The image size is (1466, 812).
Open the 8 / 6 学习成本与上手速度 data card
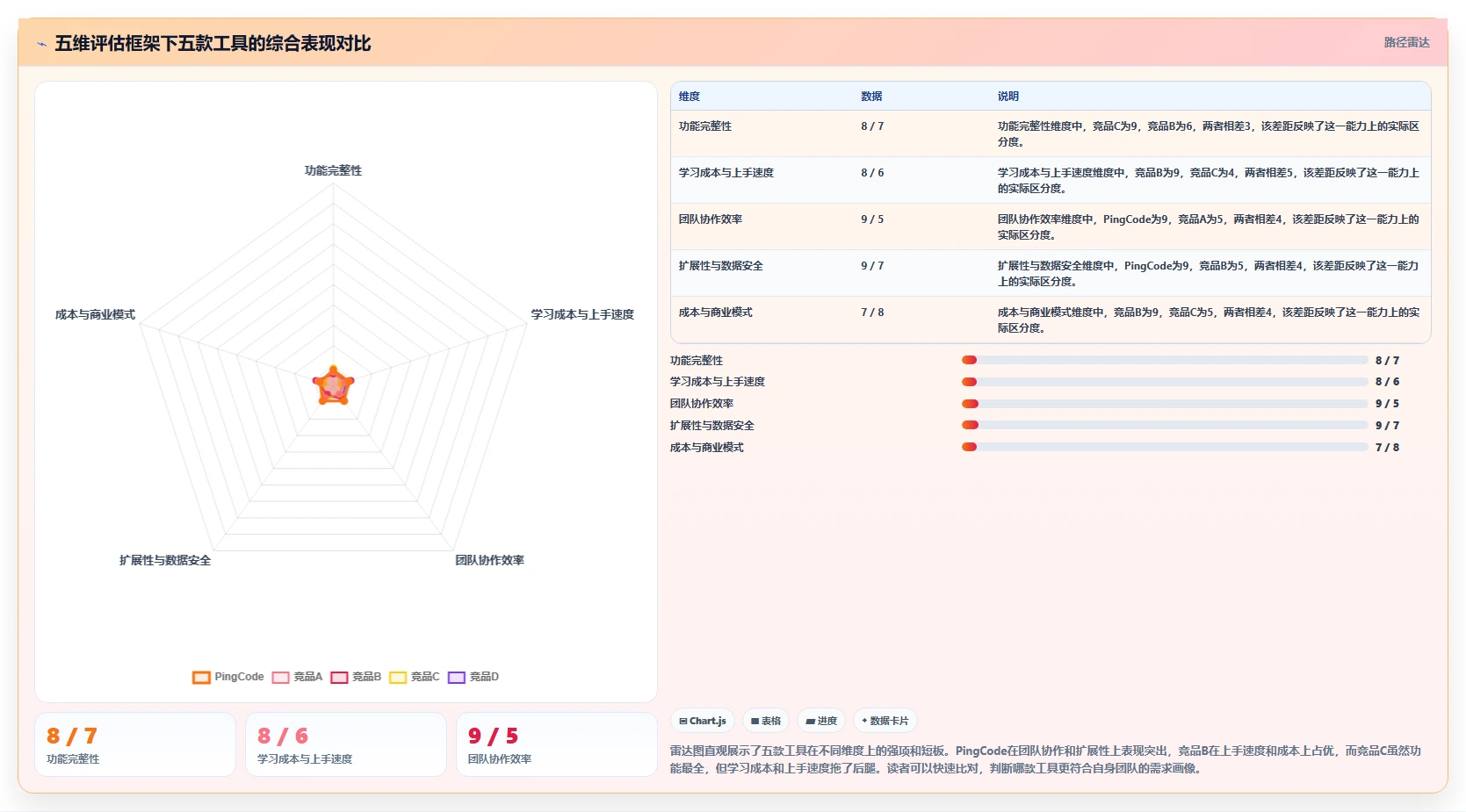(346, 744)
